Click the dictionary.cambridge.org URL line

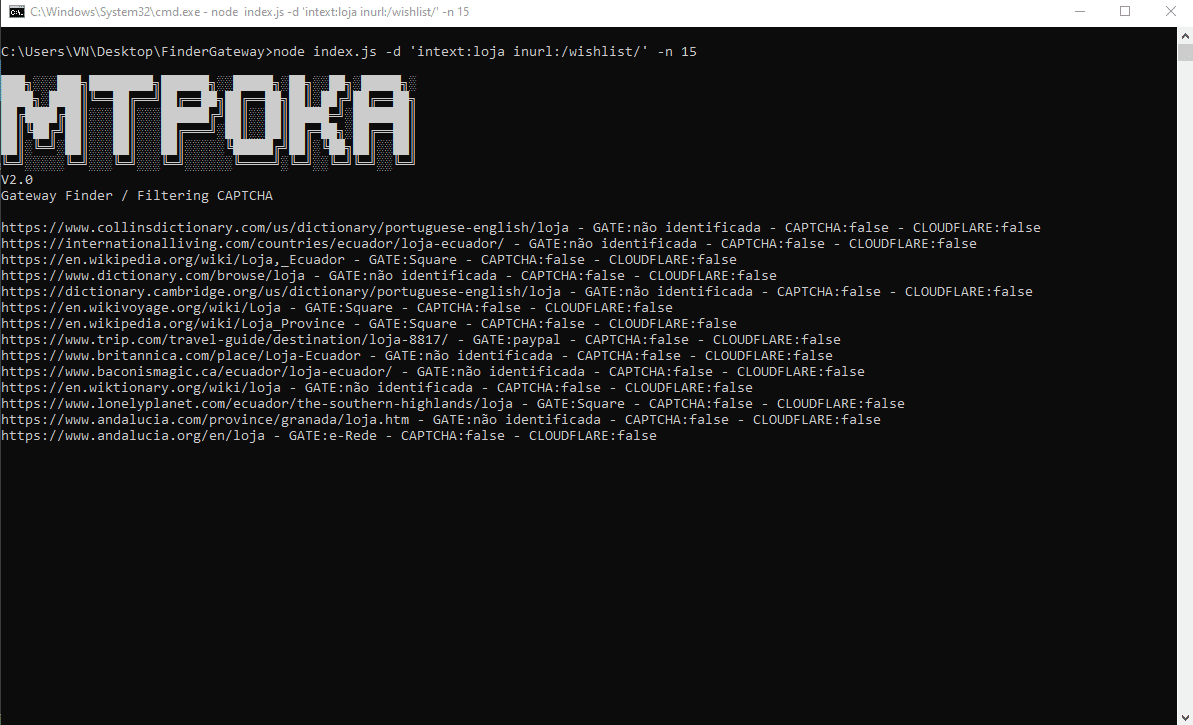tap(517, 291)
